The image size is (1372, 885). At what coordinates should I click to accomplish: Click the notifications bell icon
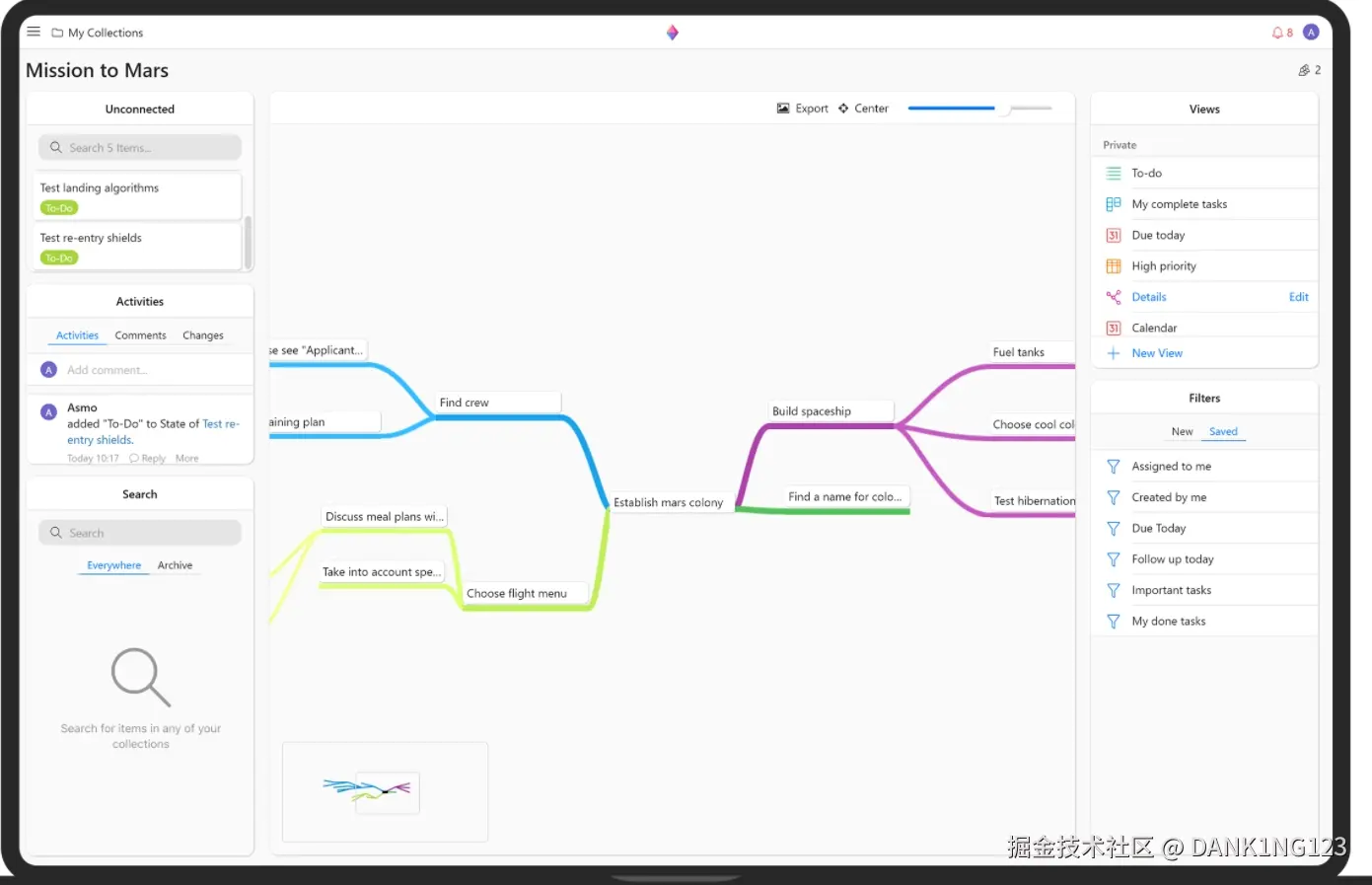(1278, 32)
